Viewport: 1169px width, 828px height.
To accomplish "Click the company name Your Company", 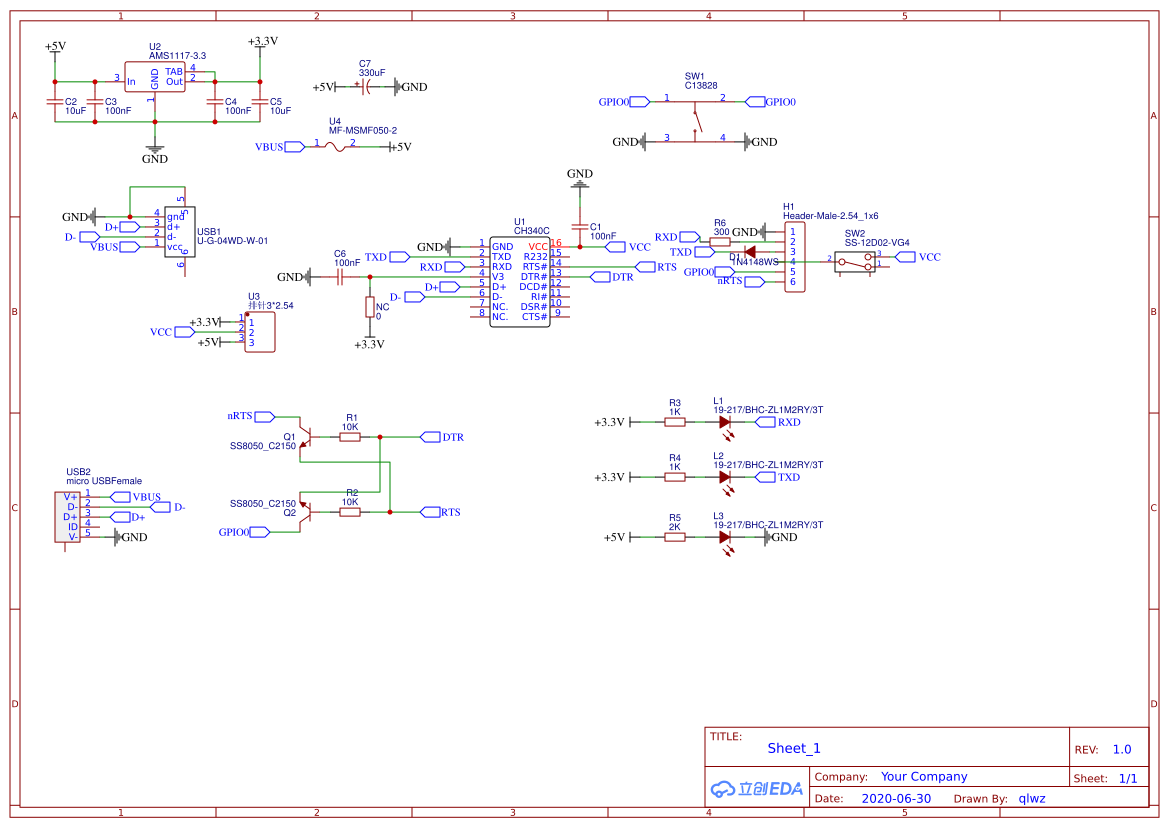I will (x=924, y=777).
